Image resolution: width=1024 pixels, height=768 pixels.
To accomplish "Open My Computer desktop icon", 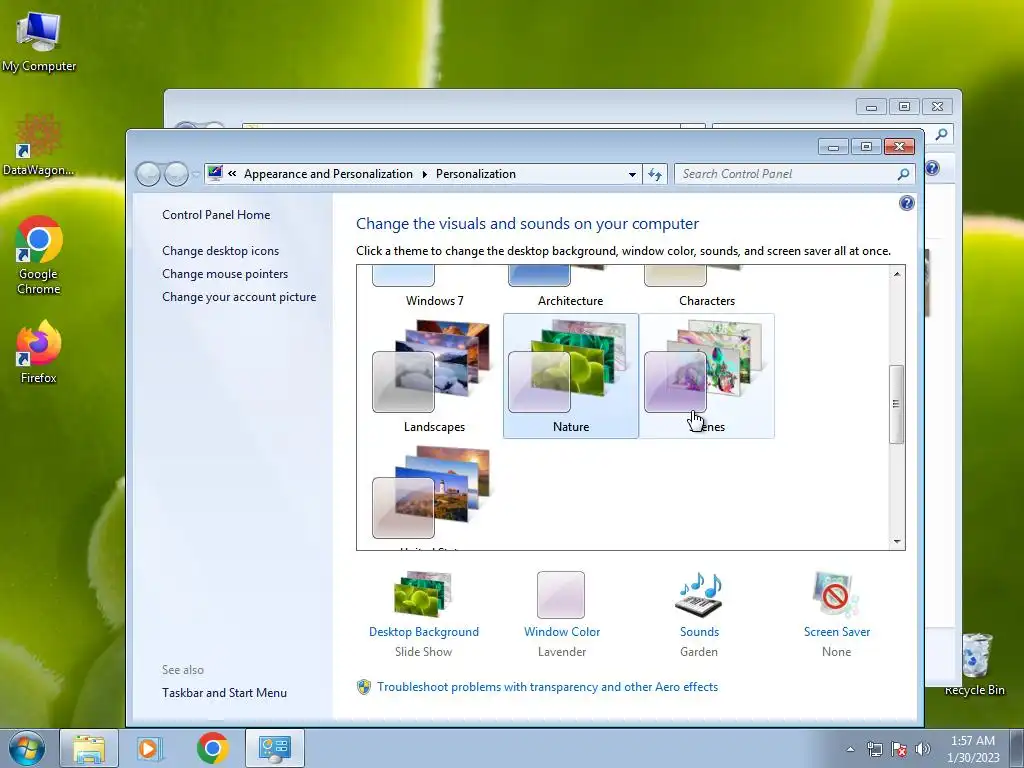I will point(39,40).
